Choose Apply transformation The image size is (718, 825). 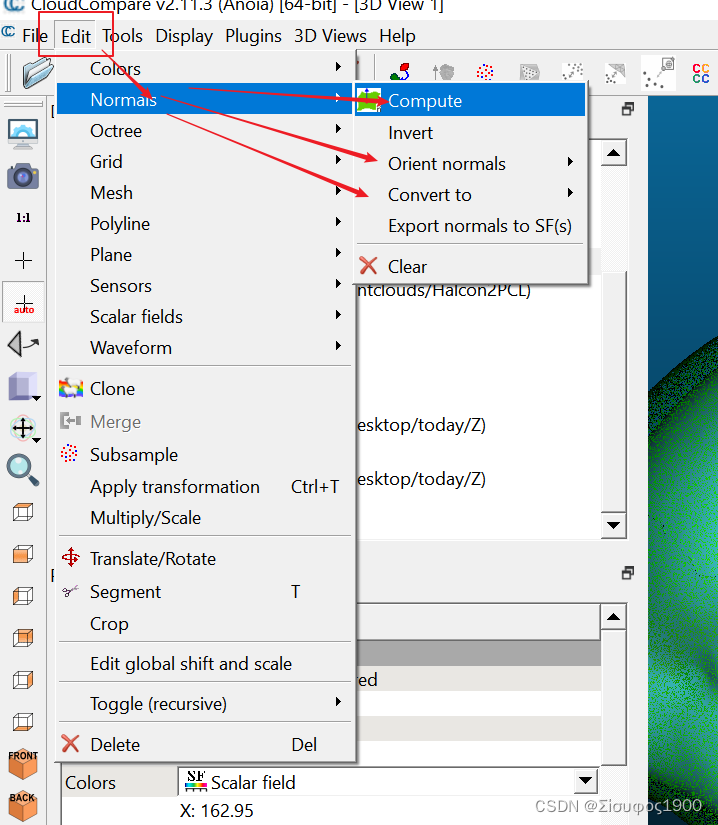point(205,487)
